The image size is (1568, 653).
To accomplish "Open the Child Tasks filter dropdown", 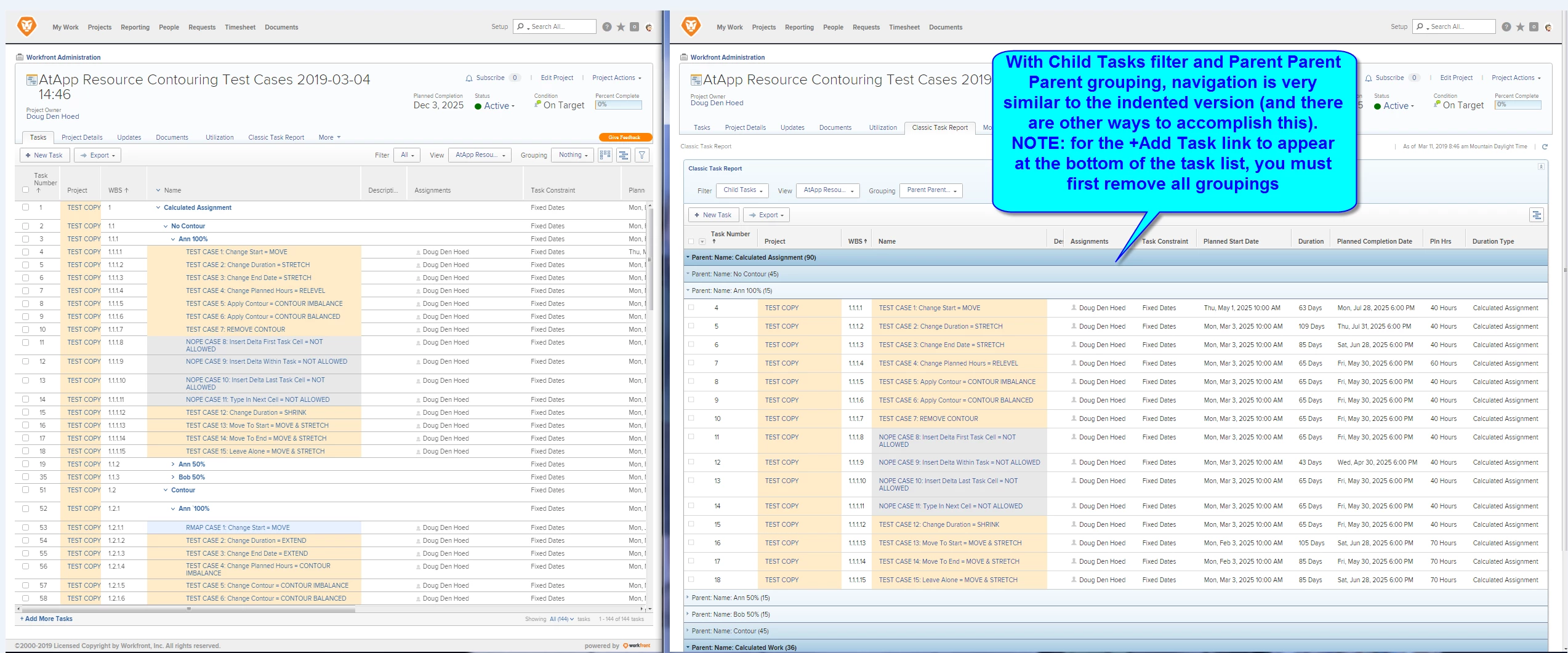I will pyautogui.click(x=742, y=190).
